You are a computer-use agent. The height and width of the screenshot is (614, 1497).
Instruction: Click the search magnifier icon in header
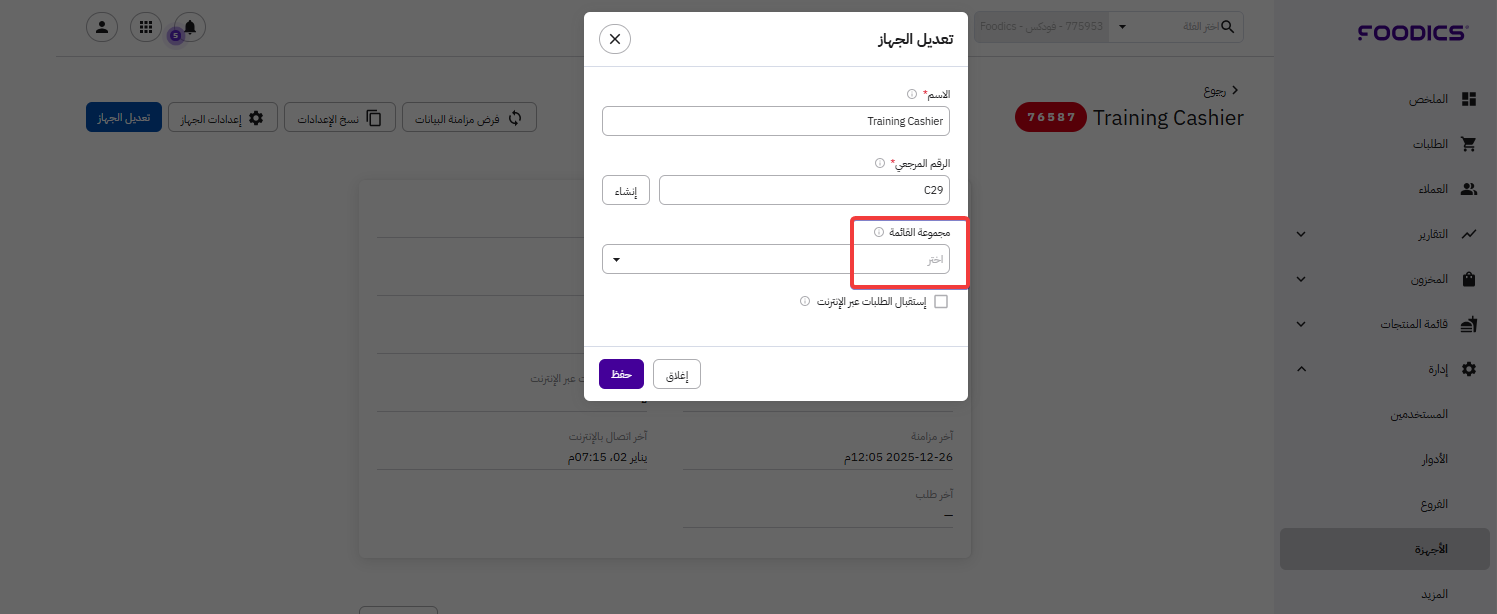coord(1227,26)
